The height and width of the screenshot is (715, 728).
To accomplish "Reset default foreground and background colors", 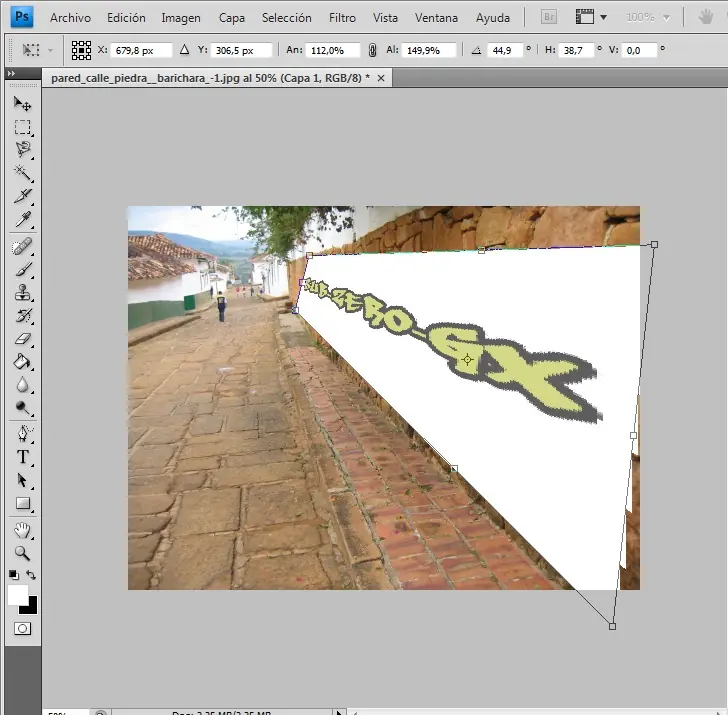I will point(13,575).
